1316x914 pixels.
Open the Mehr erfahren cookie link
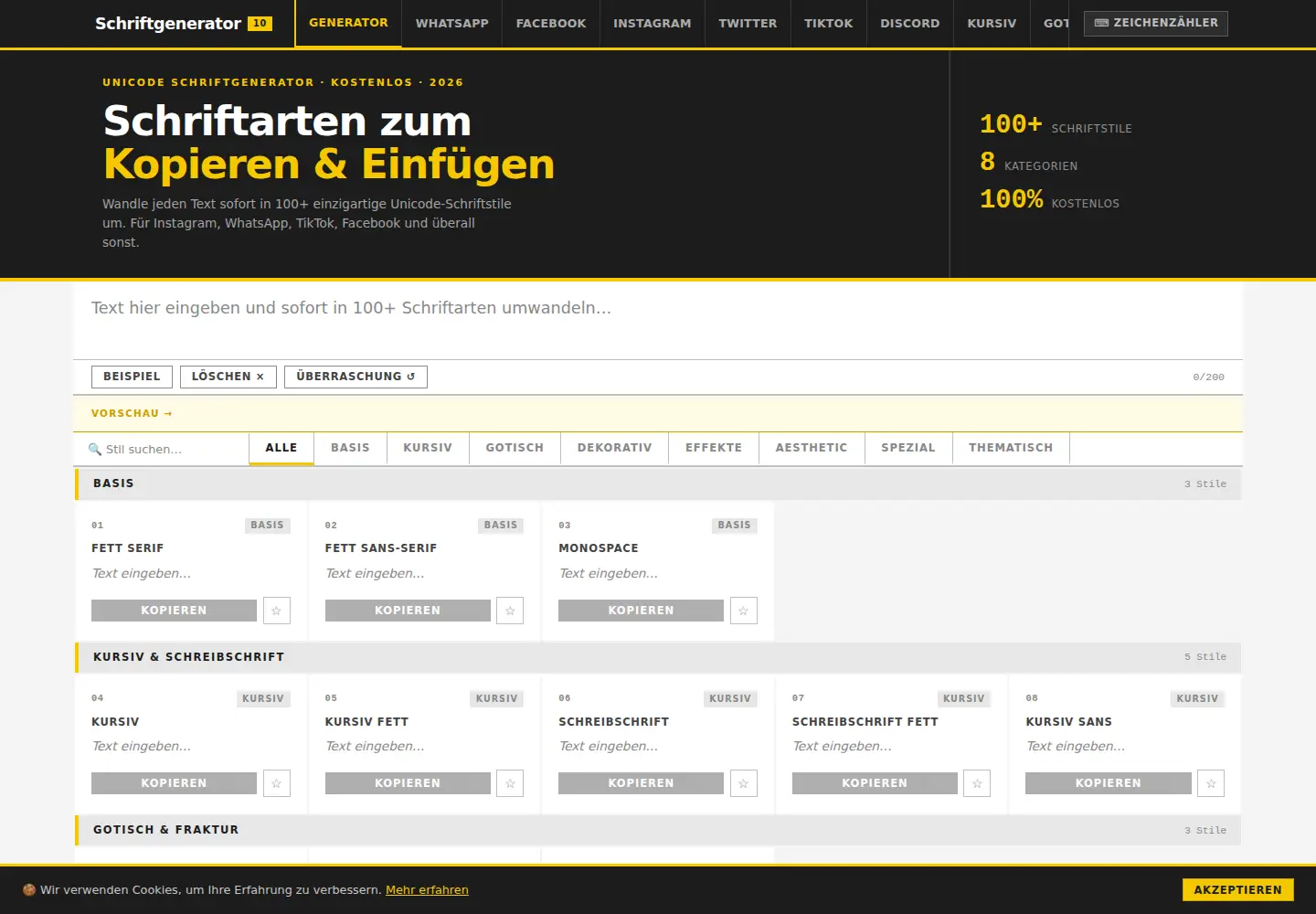pyautogui.click(x=427, y=890)
